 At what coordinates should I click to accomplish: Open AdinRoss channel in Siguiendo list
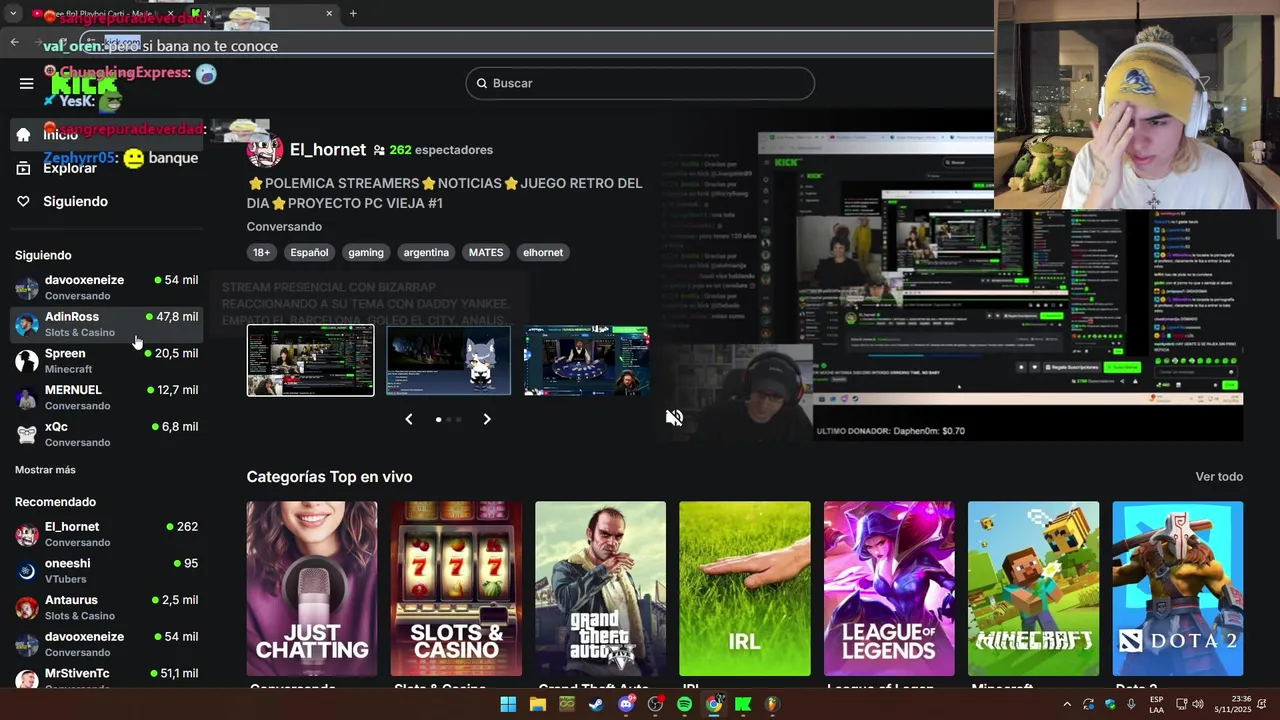tap(106, 324)
